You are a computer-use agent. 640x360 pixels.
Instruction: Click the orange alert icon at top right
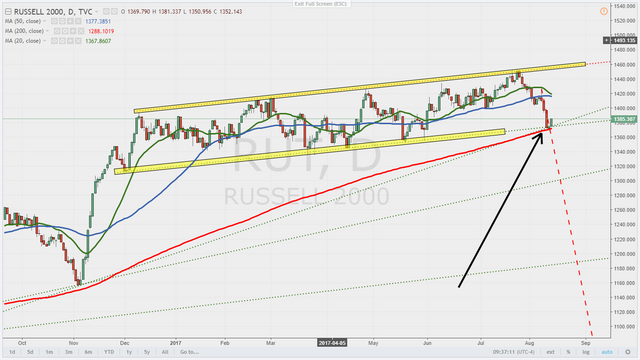[604, 11]
